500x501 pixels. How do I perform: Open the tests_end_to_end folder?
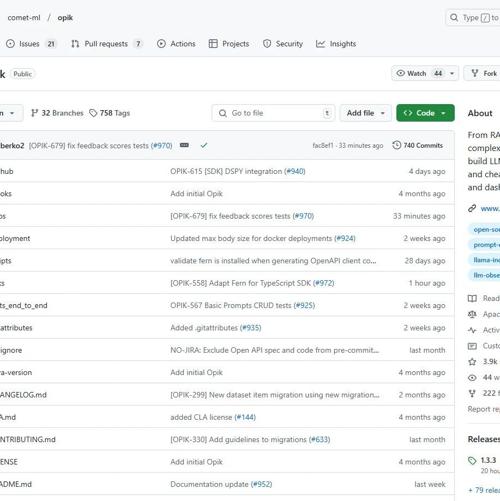coord(23,305)
